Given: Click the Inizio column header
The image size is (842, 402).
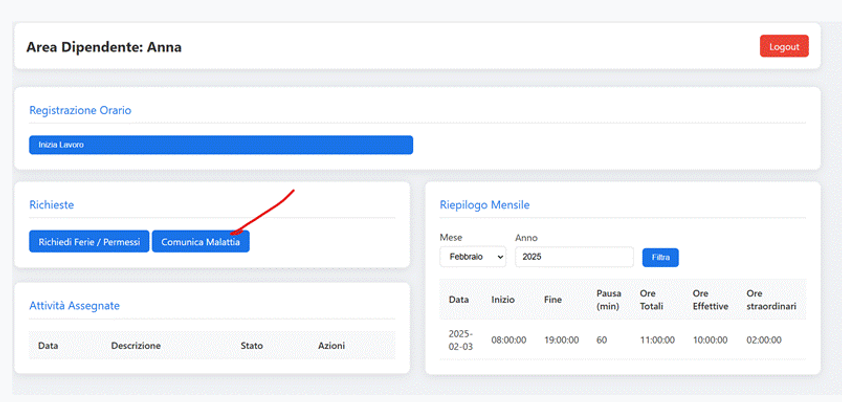Looking at the screenshot, I should tap(503, 299).
